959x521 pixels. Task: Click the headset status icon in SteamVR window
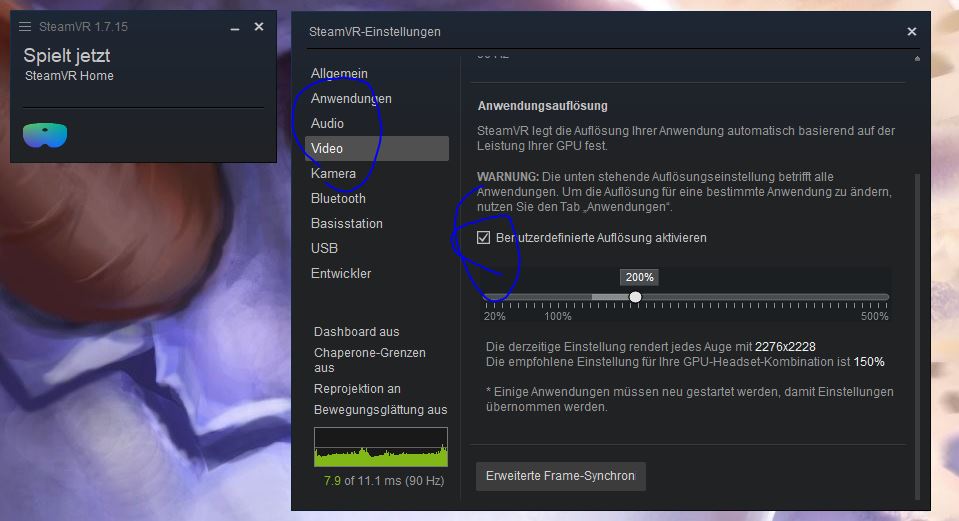point(45,135)
